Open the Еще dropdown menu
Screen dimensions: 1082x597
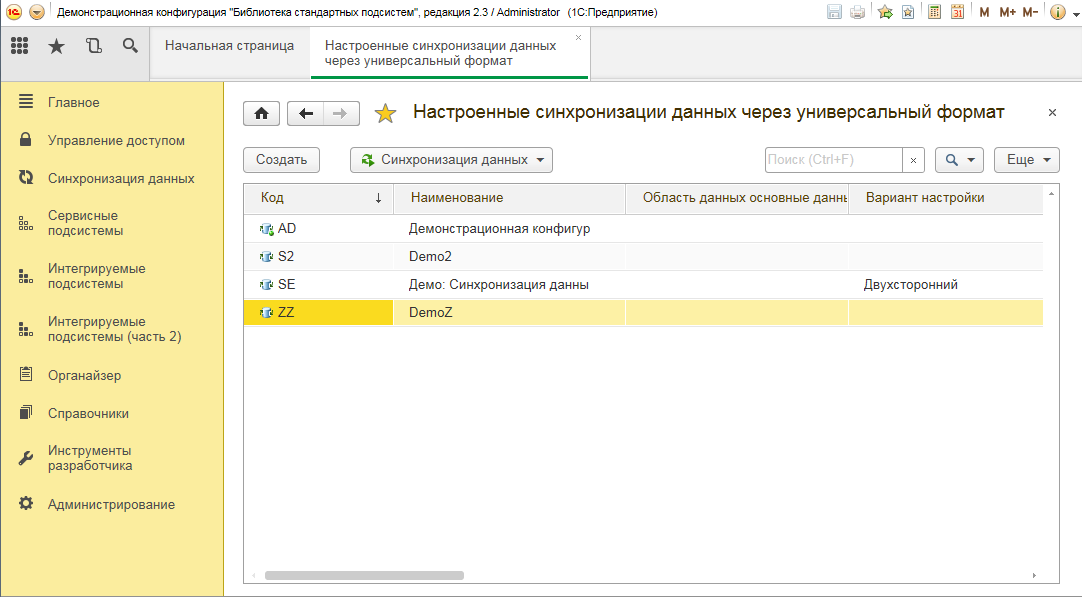[1026, 160]
